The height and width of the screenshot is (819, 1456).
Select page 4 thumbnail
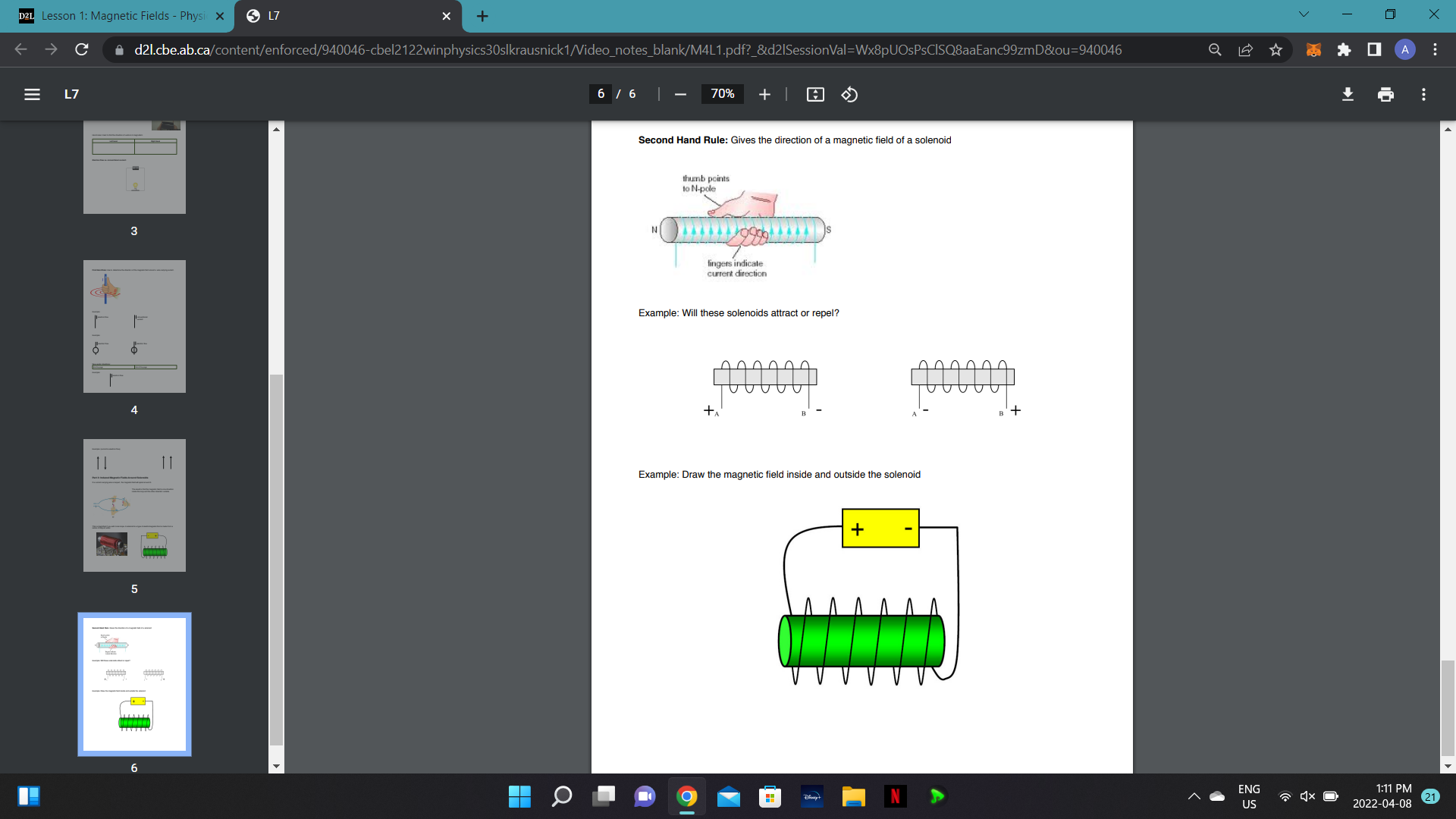pos(134,326)
